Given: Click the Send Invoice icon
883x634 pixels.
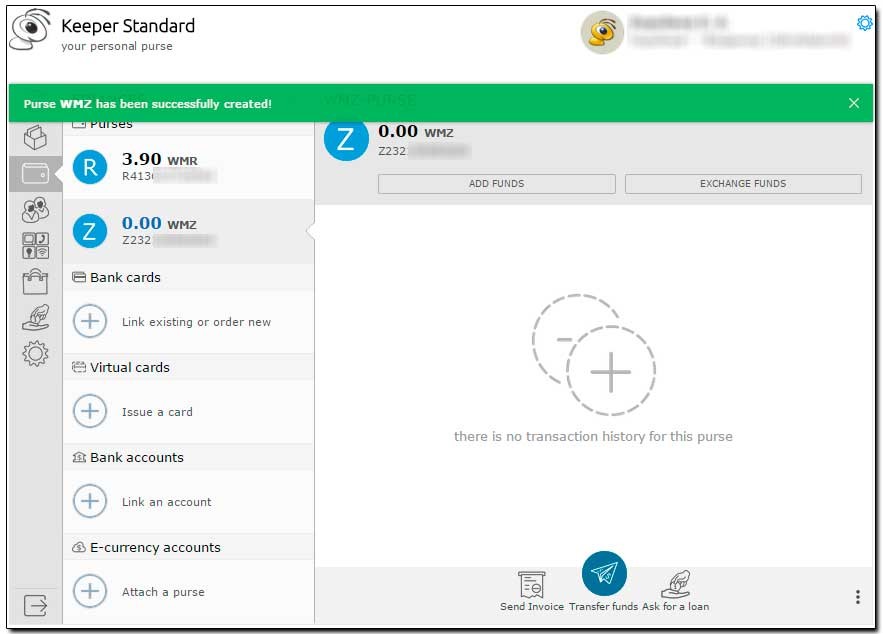Looking at the screenshot, I should tap(531, 585).
